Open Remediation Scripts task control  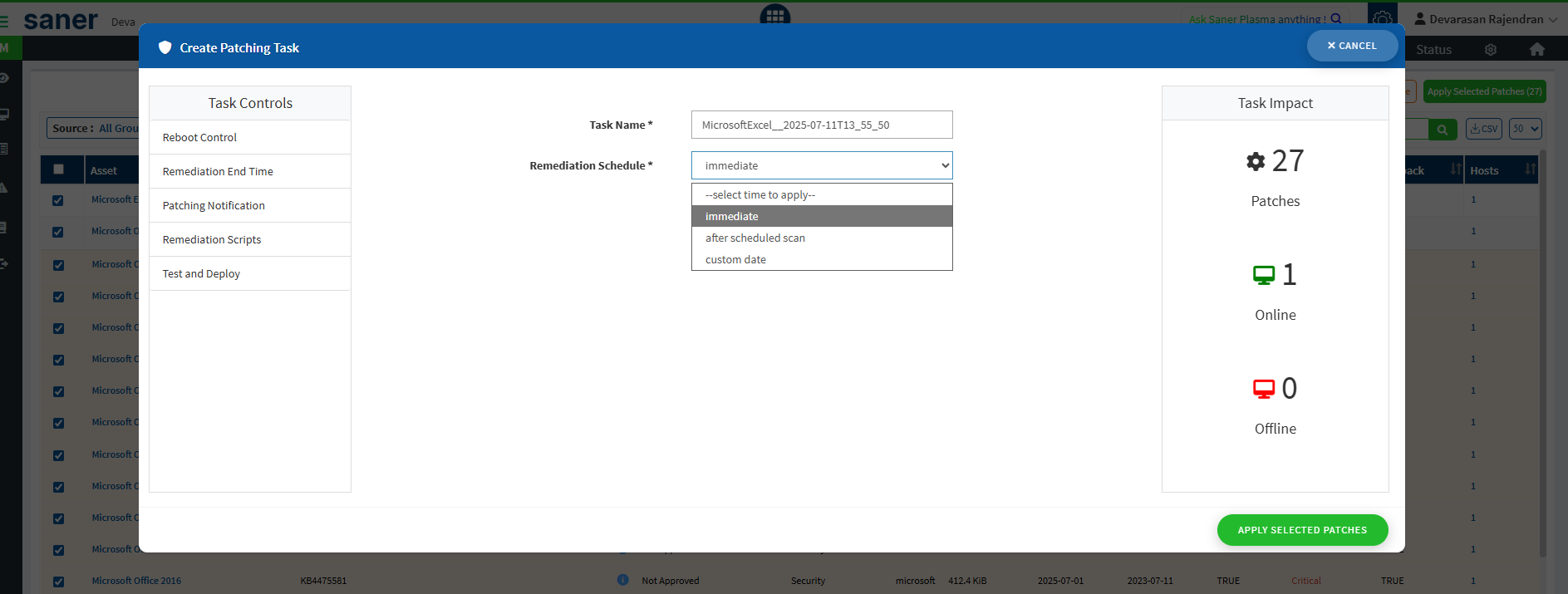pyautogui.click(x=250, y=239)
